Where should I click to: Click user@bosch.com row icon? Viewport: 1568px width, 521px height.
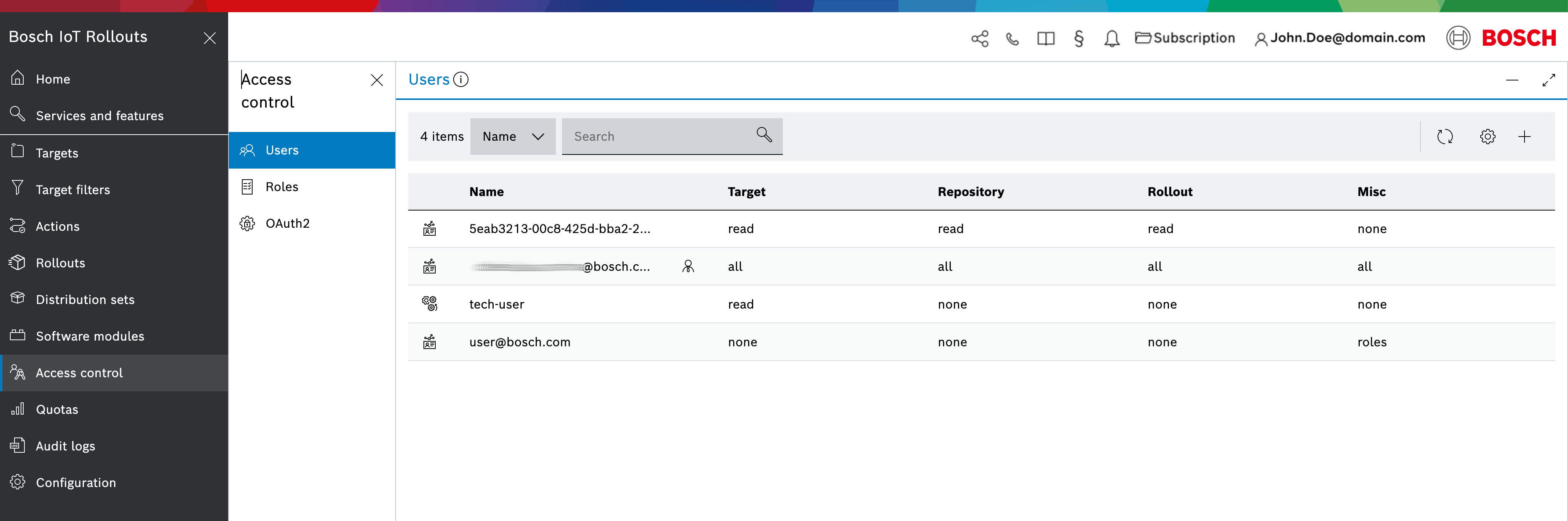(430, 341)
